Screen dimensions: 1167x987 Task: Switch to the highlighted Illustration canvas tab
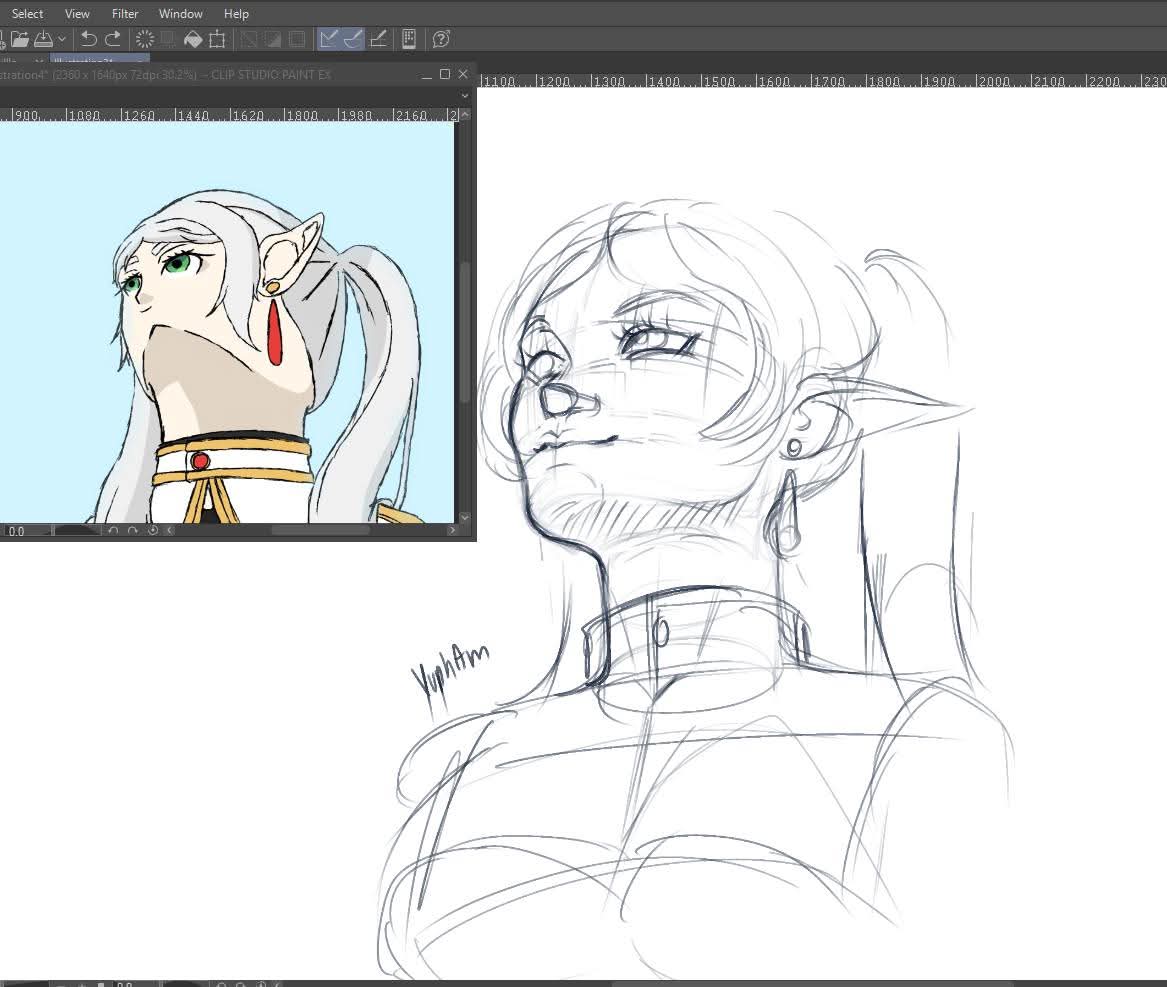coord(100,59)
